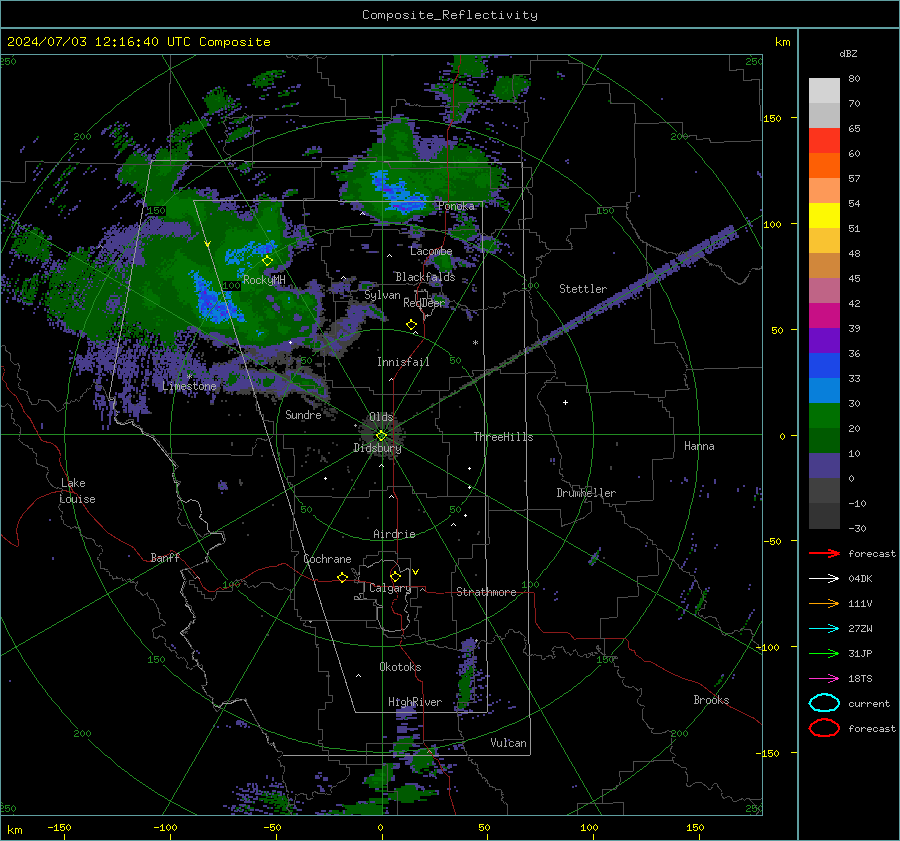Choose the bright green 30–20 dBZ swatch
The image size is (900, 841).
(x=824, y=416)
